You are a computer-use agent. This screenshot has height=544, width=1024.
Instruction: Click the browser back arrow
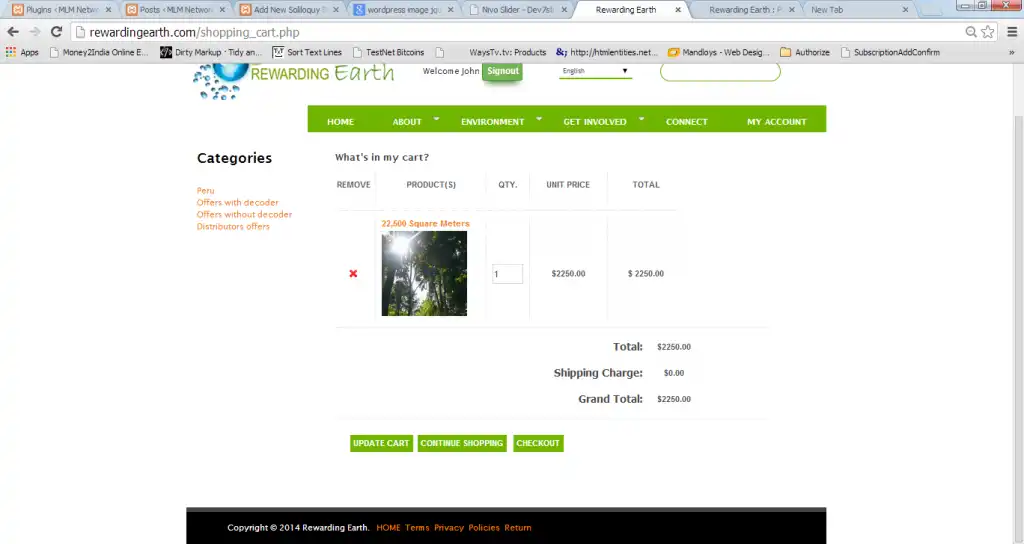coord(13,32)
